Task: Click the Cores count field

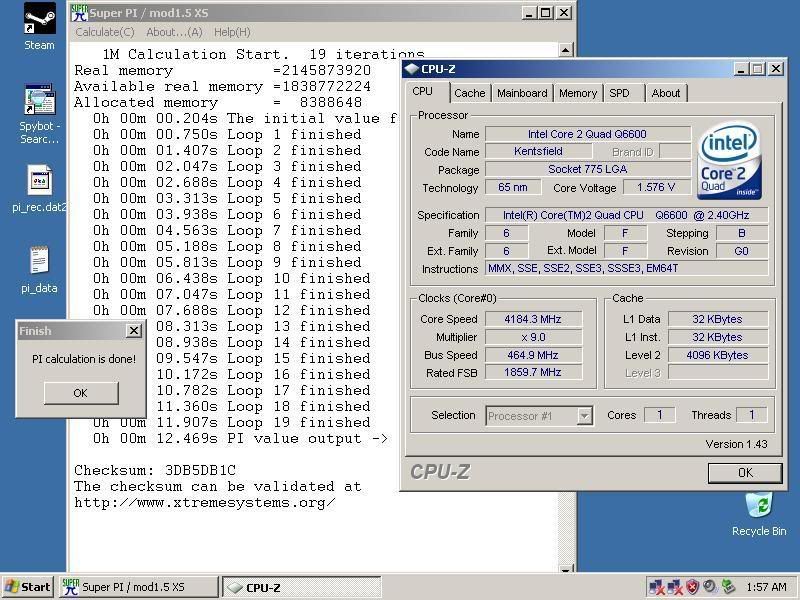Action: coord(660,415)
